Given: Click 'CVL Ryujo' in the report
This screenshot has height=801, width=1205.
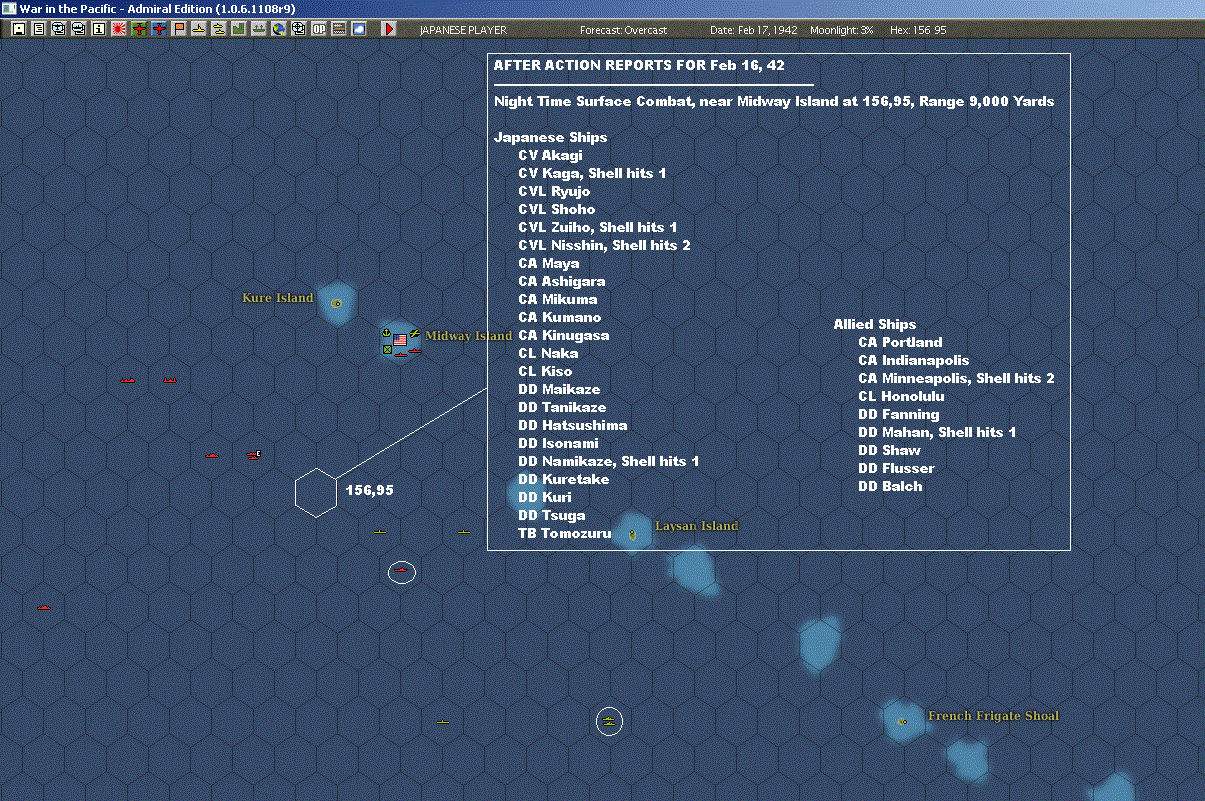Looking at the screenshot, I should click(x=554, y=191).
